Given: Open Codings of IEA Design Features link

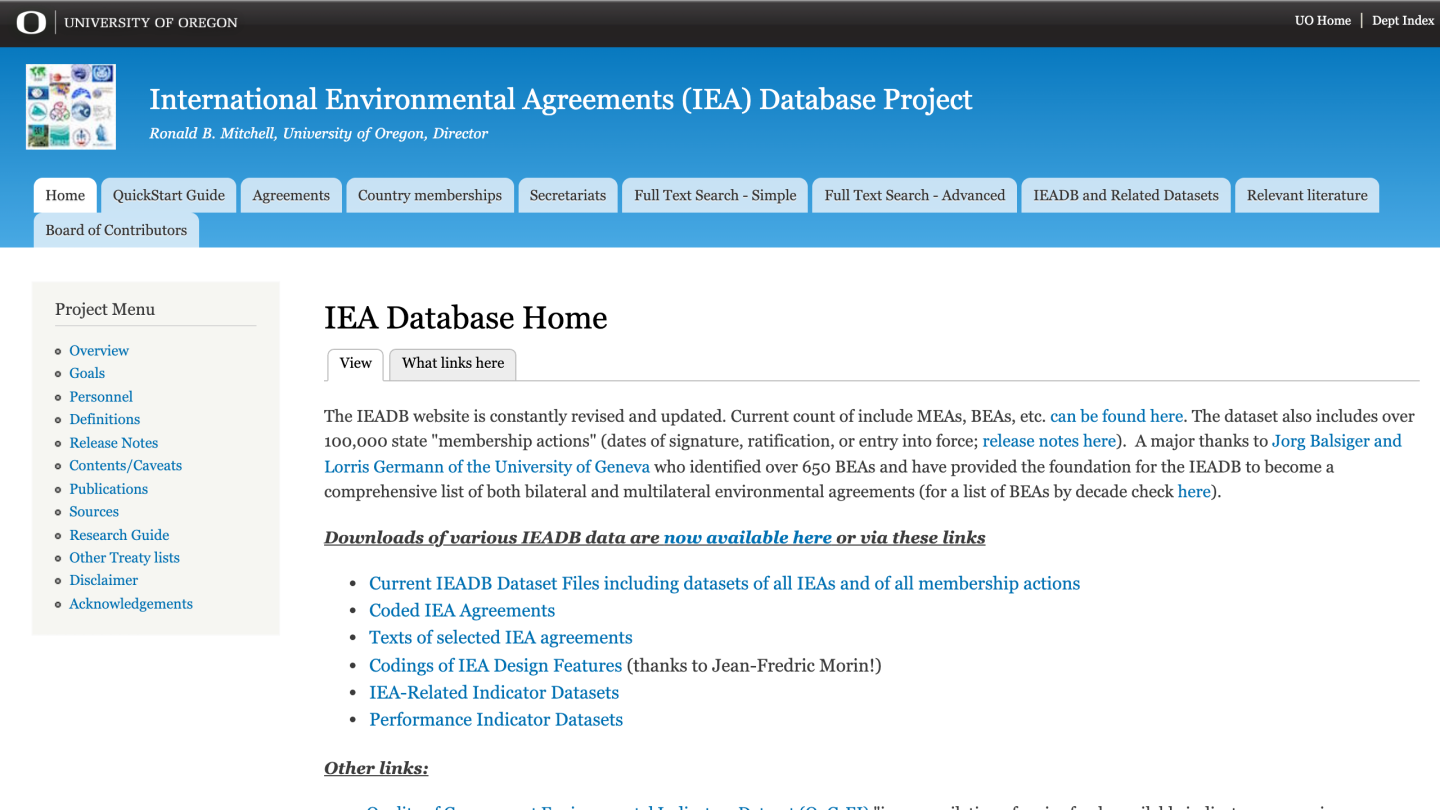Looking at the screenshot, I should pyautogui.click(x=496, y=666).
